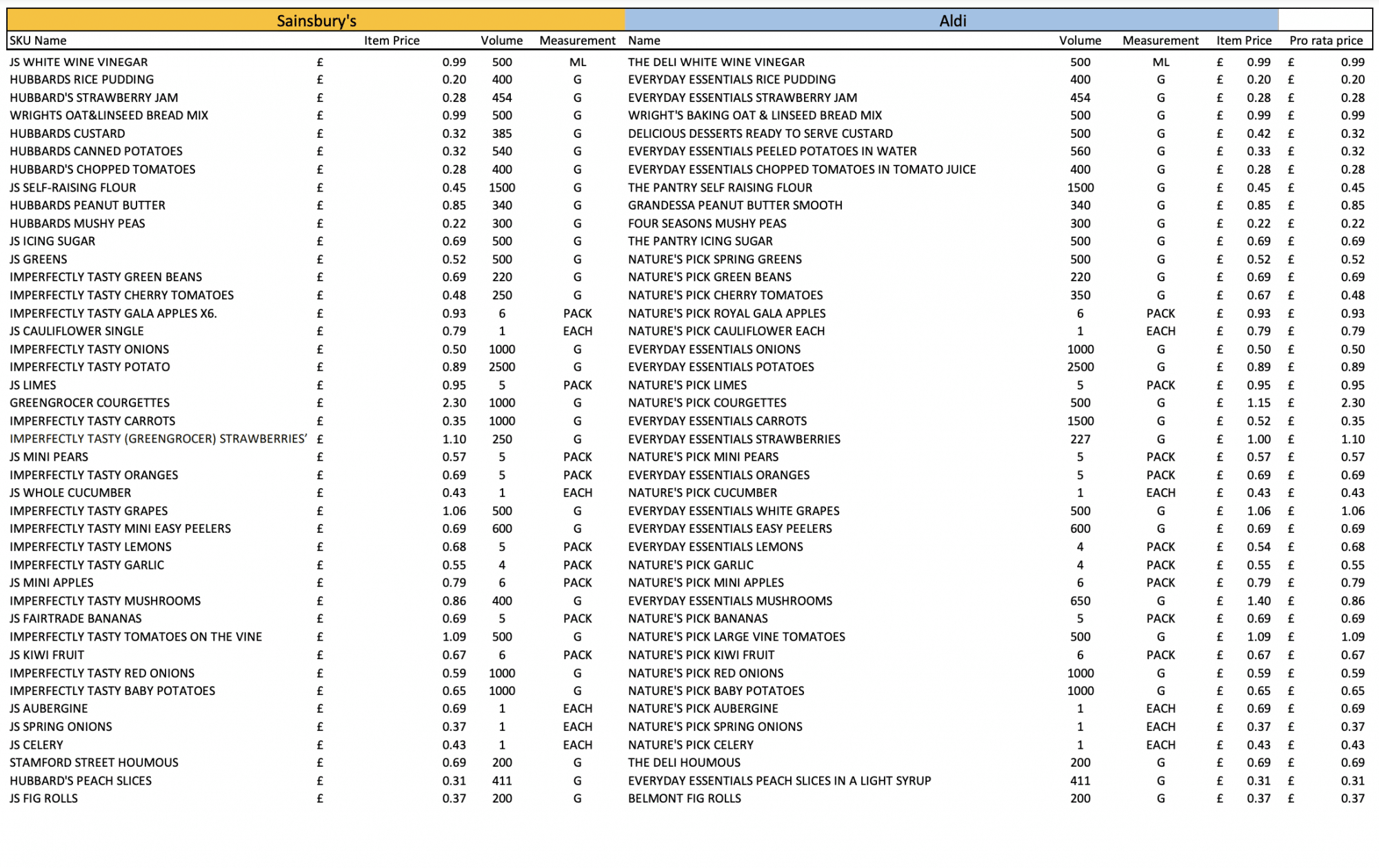Select the Aldi blue header cell
This screenshot has width=1379, height=868.
coord(952,21)
